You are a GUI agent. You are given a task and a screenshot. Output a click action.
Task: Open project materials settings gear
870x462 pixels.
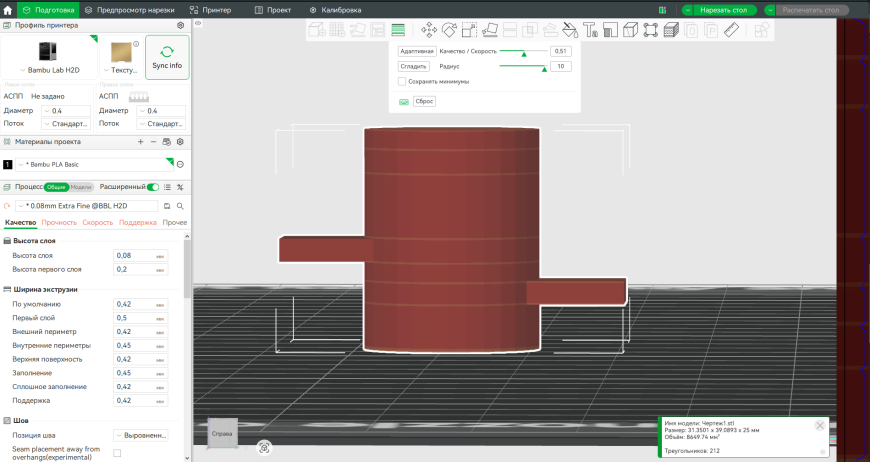click(x=180, y=142)
